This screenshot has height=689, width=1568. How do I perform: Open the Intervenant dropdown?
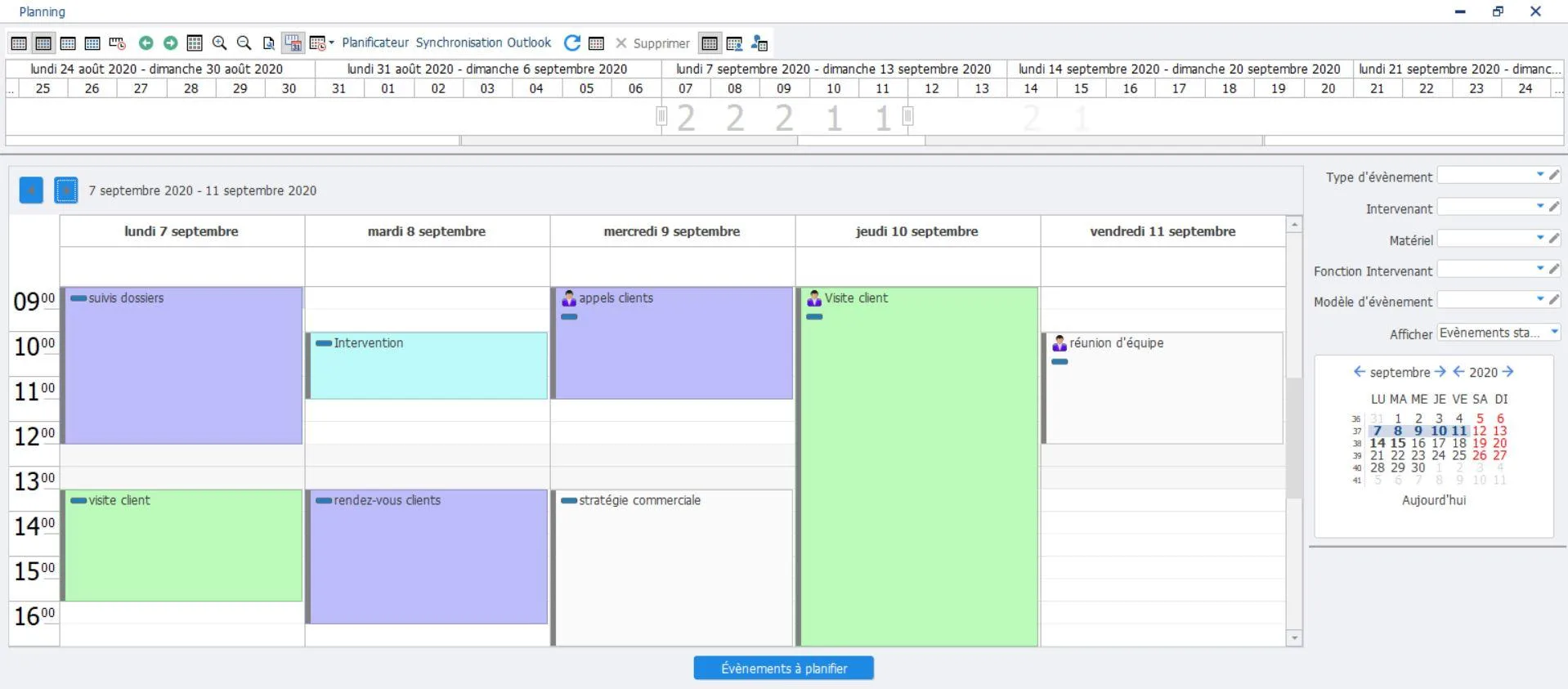pyautogui.click(x=1540, y=207)
